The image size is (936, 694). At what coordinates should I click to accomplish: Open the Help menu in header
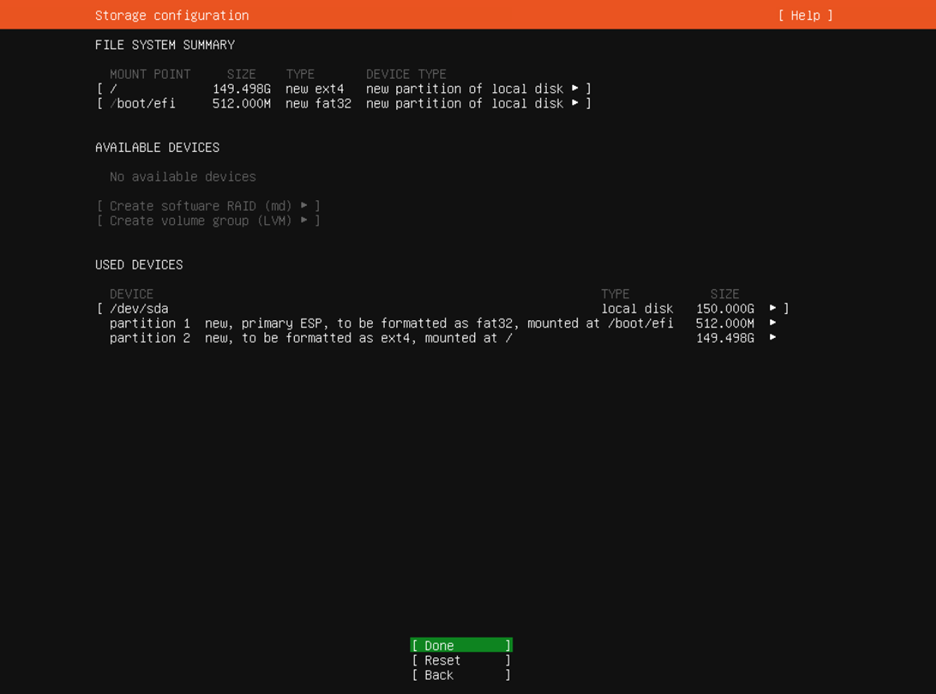[805, 15]
